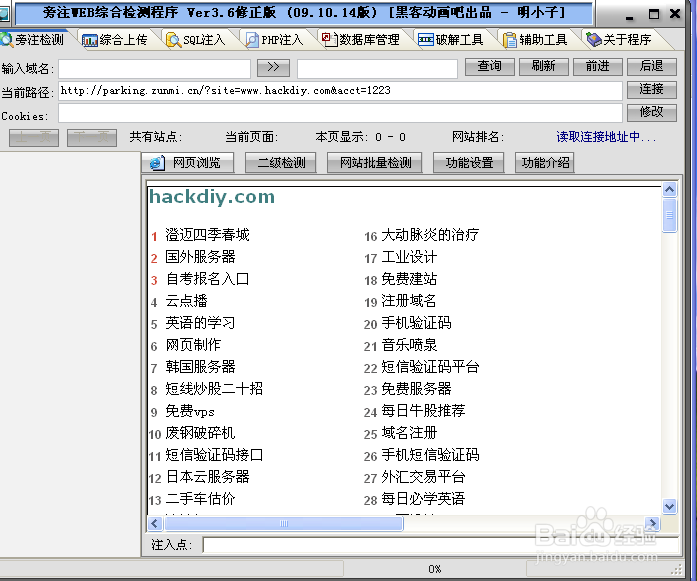
Task: Switch to the SQL注入 tab
Action: [x=196, y=40]
